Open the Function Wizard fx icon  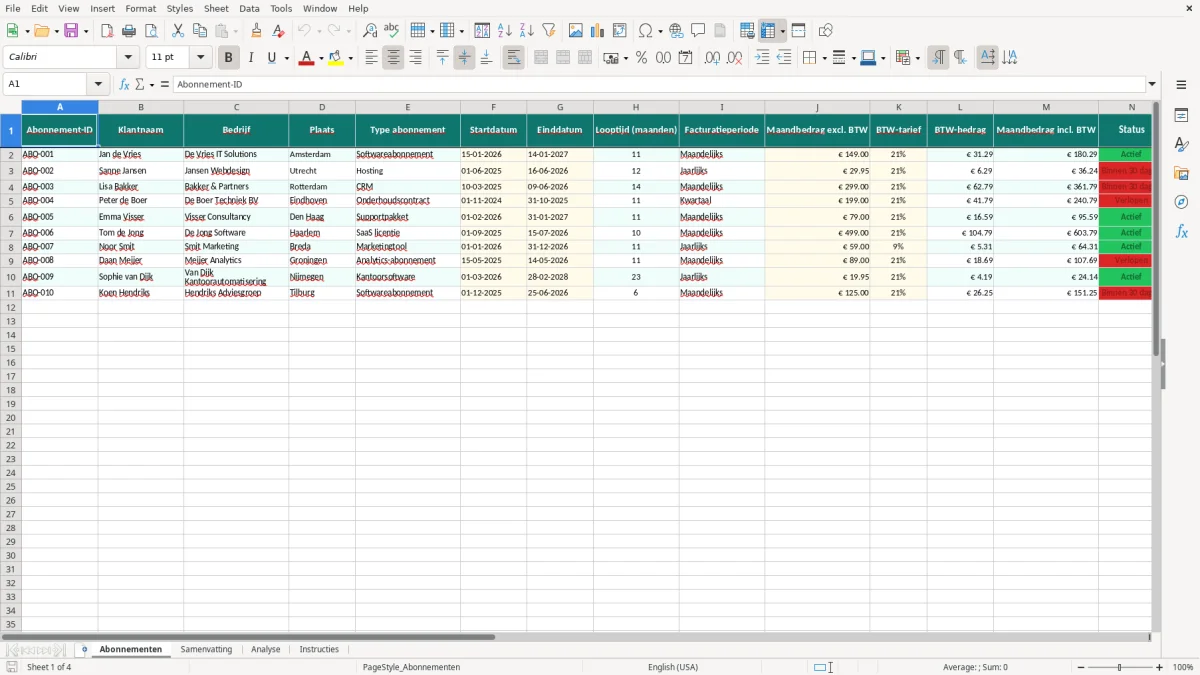[125, 85]
